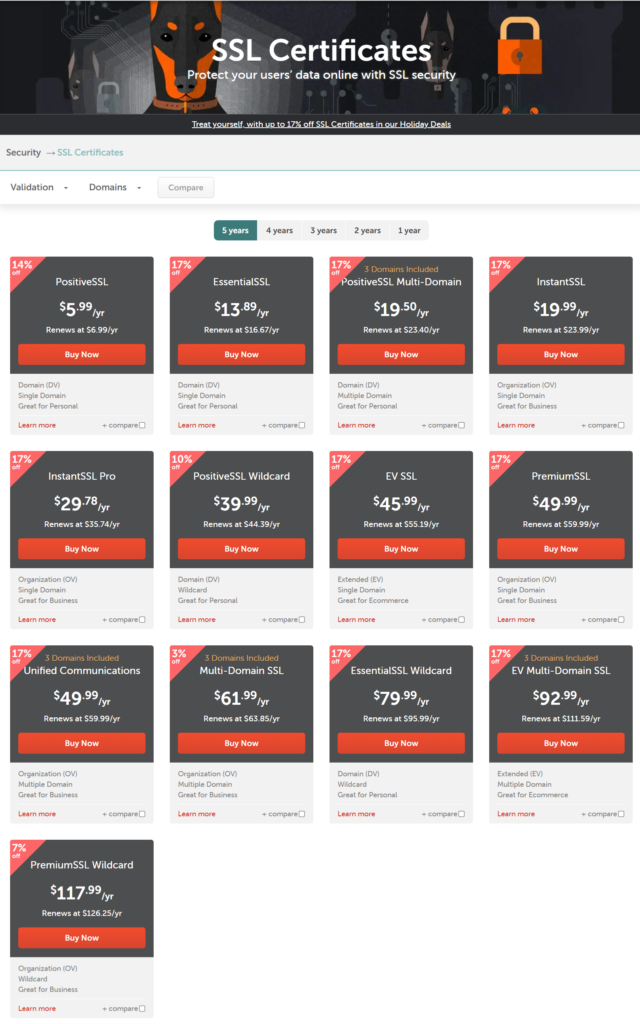
Task: Learn more about EV SSL
Action: pos(357,620)
